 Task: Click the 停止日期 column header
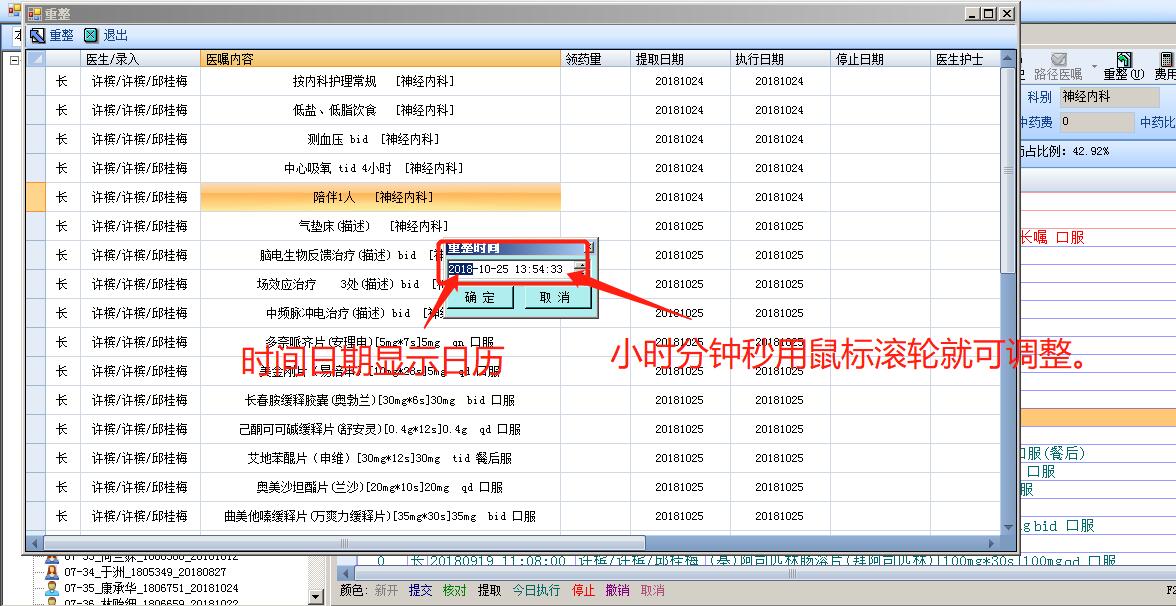click(880, 59)
